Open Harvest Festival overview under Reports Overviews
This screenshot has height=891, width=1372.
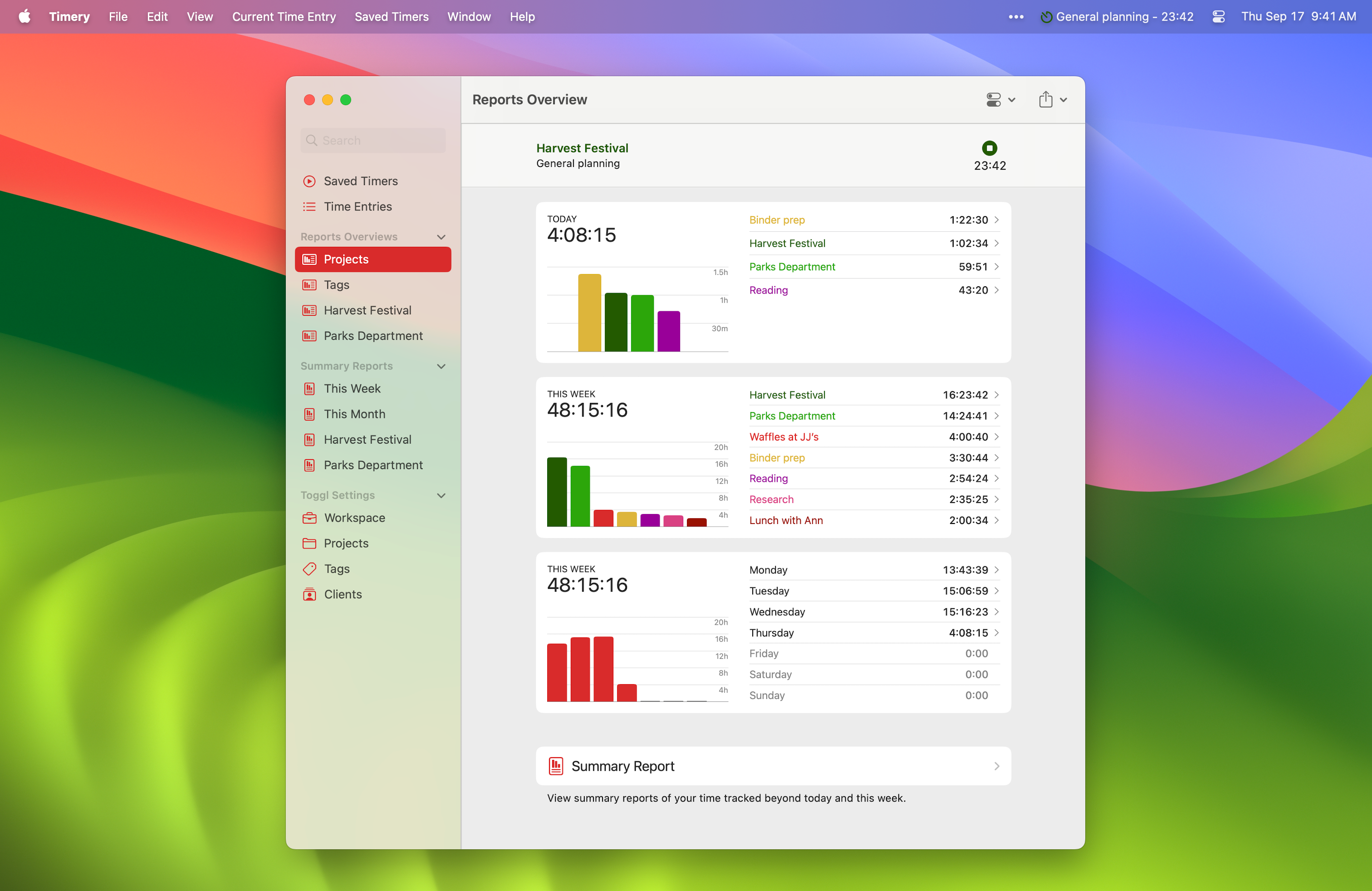372,310
